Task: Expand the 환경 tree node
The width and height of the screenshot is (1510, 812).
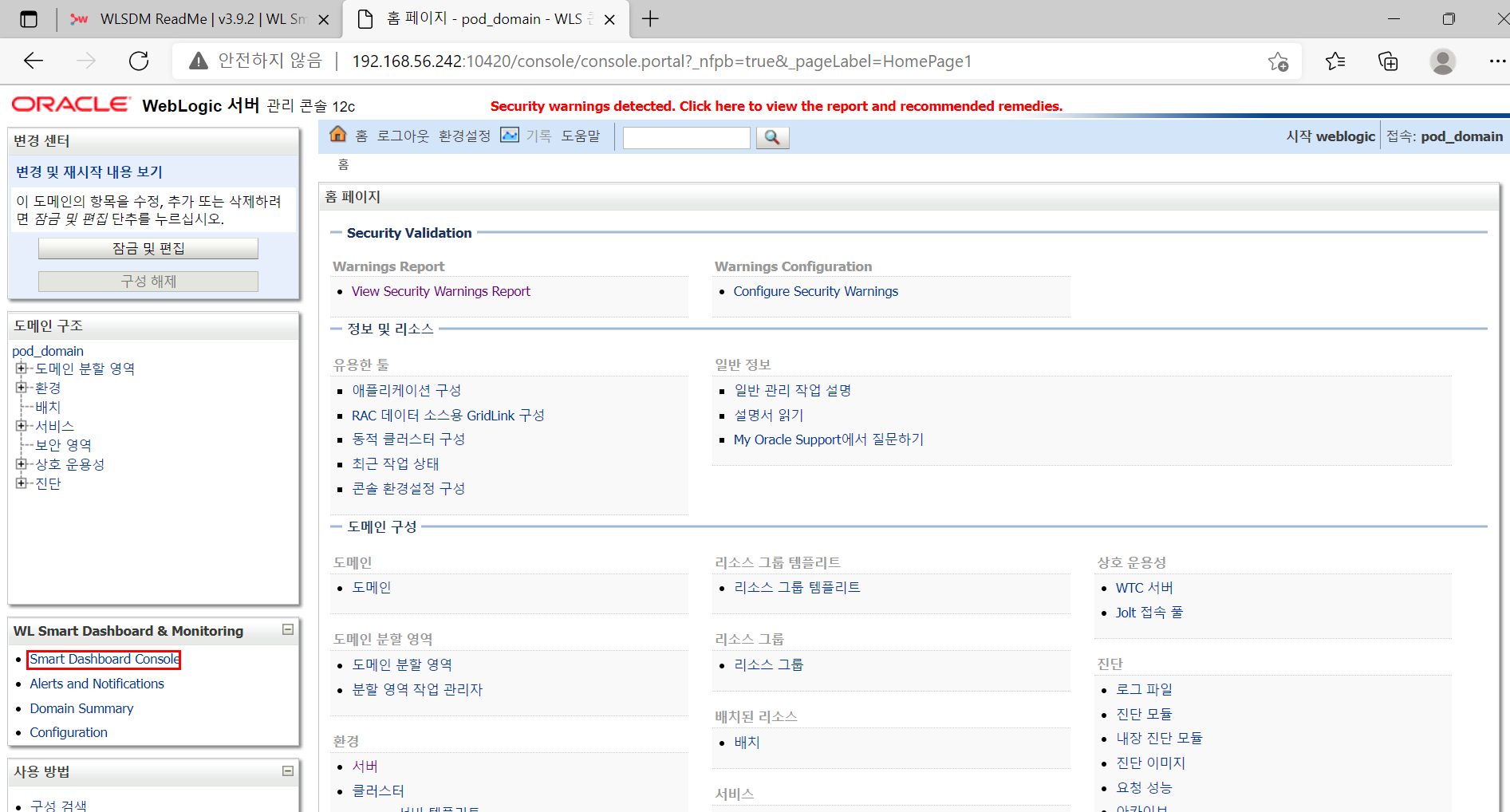Action: tap(21, 388)
